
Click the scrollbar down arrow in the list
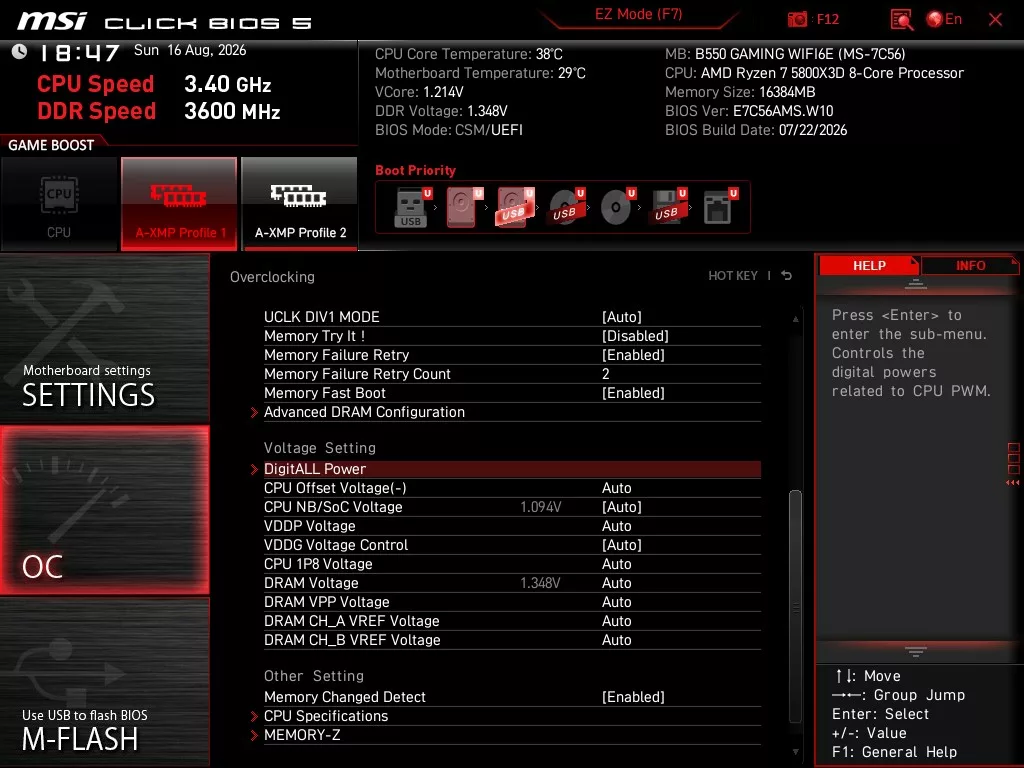[x=795, y=752]
